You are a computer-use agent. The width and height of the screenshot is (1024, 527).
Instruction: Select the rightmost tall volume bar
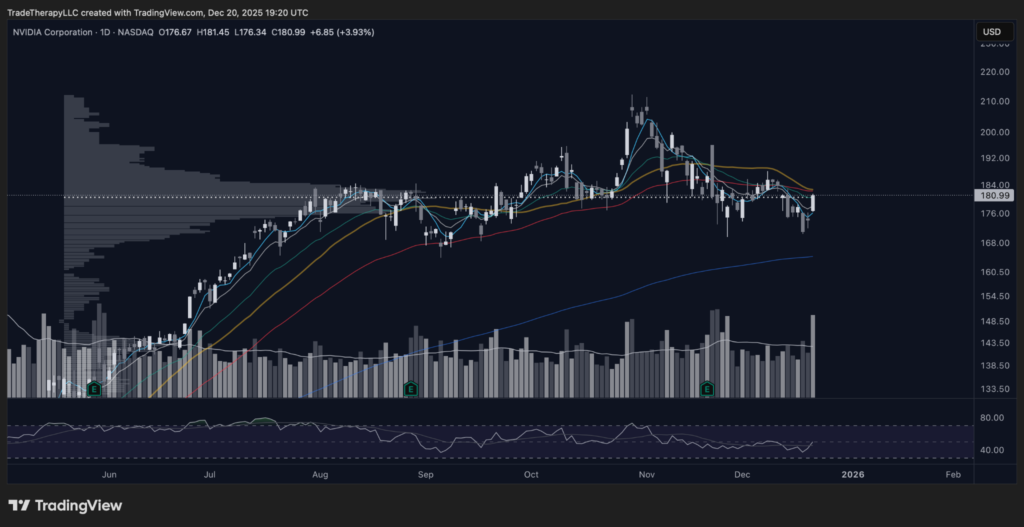(813, 356)
